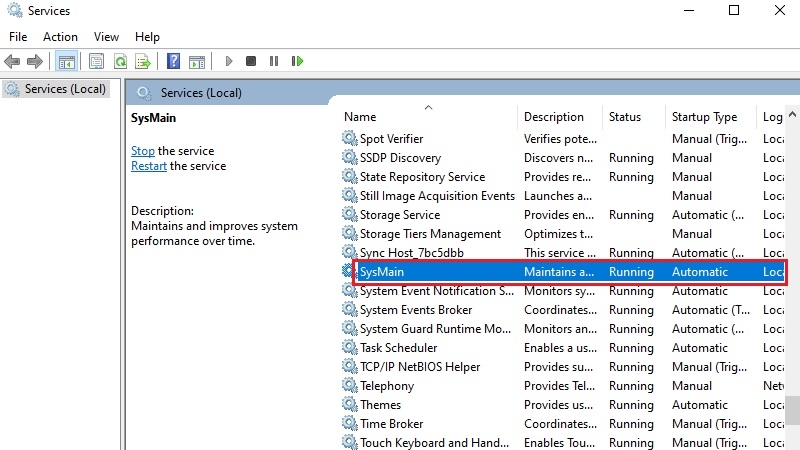Go forward with the Forward arrow toolbar icon
The height and width of the screenshot is (450, 800).
(35, 62)
